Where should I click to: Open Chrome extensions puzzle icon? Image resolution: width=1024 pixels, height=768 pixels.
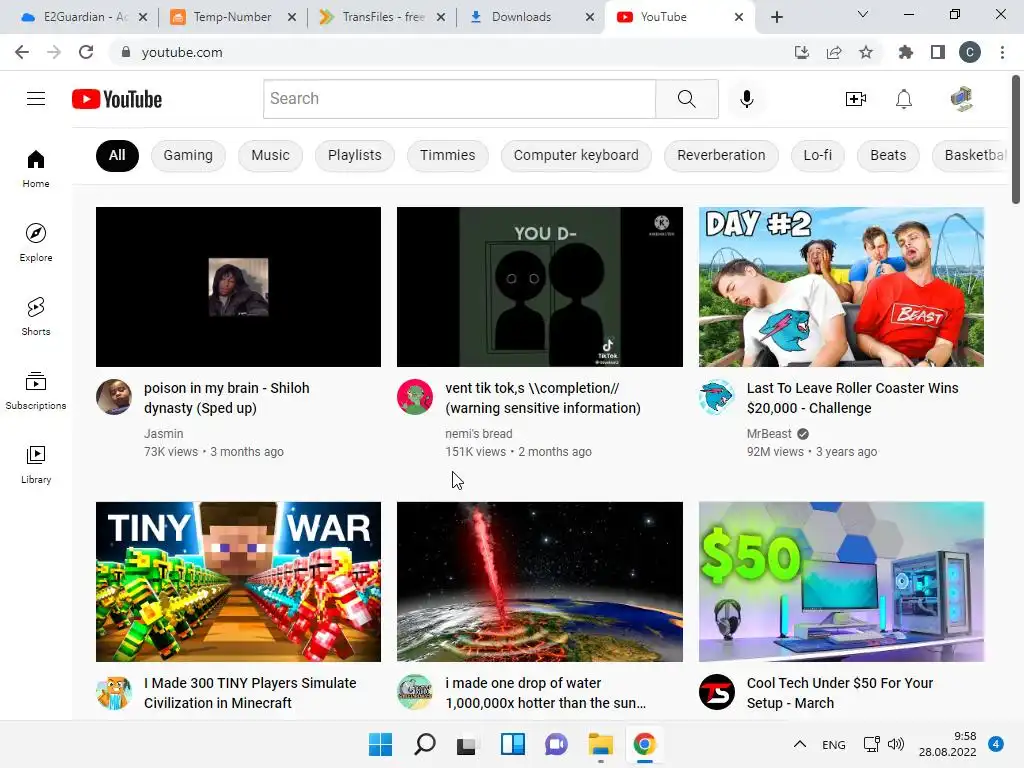(x=906, y=52)
